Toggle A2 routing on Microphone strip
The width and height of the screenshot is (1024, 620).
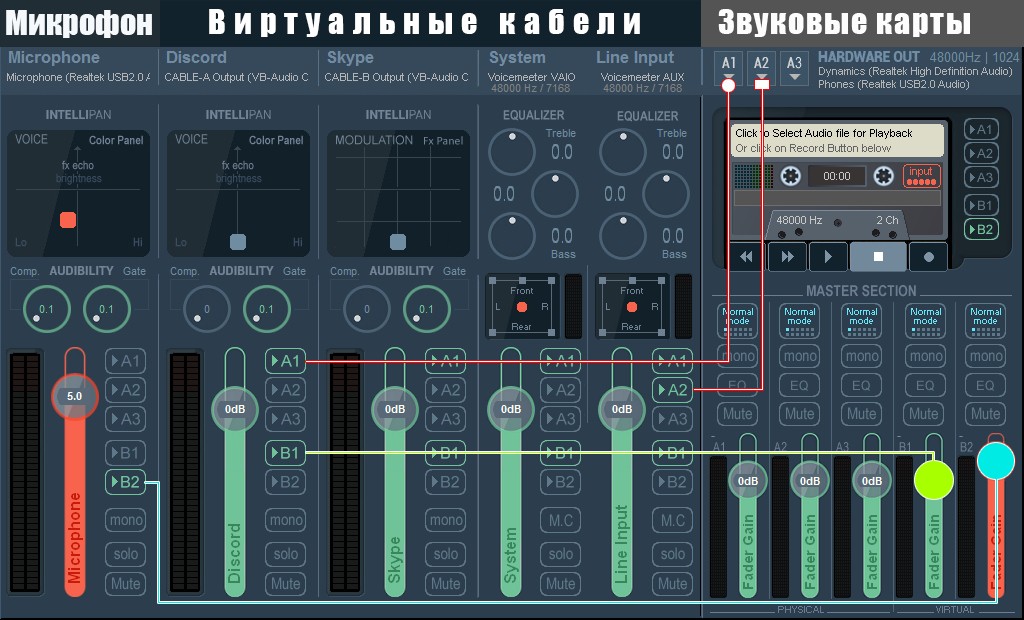click(125, 390)
